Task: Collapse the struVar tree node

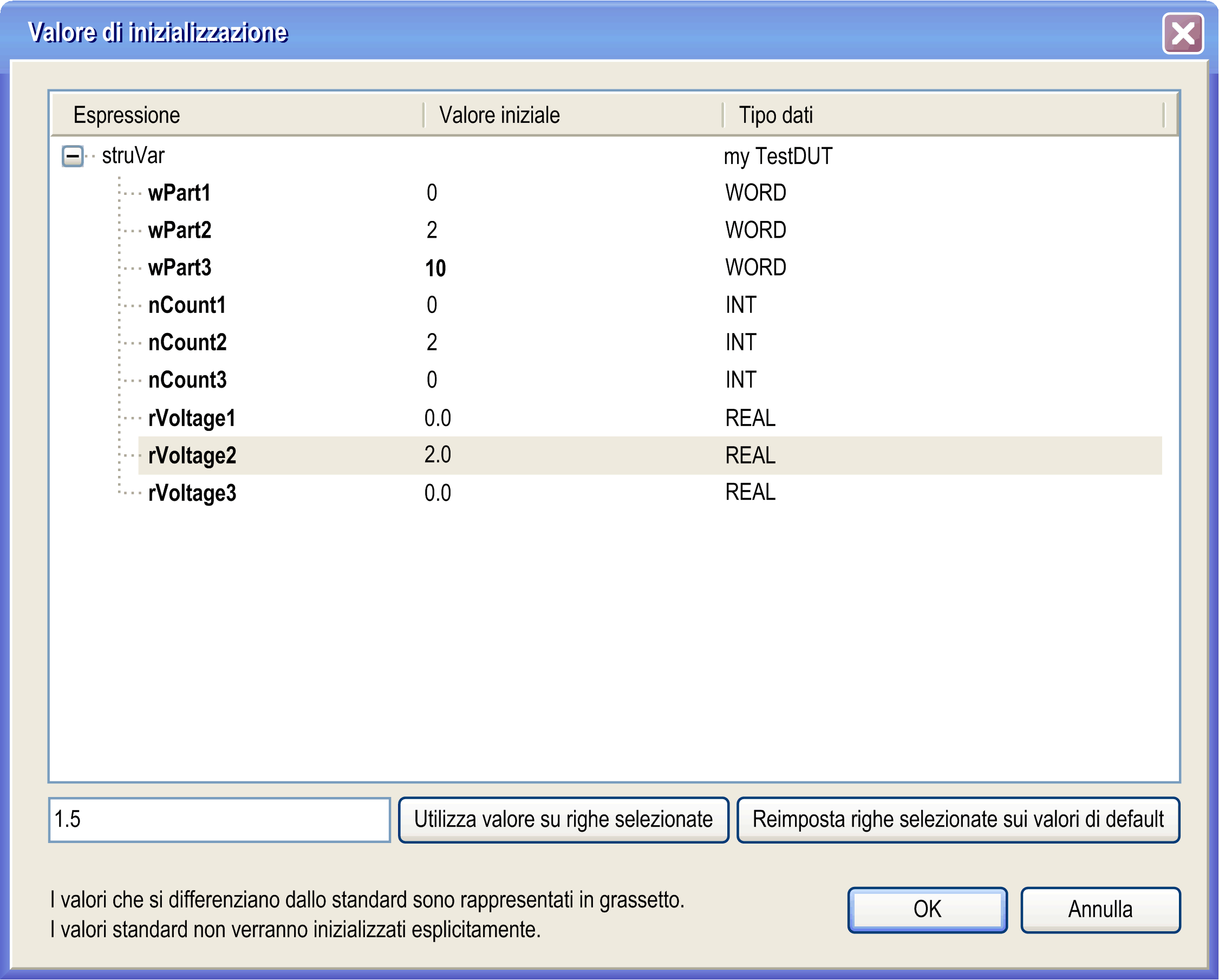Action: (x=73, y=156)
